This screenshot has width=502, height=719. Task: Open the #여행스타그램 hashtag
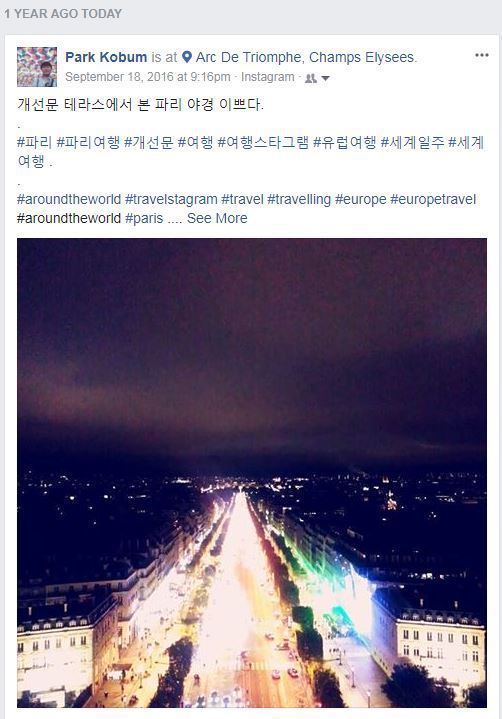(x=263, y=143)
